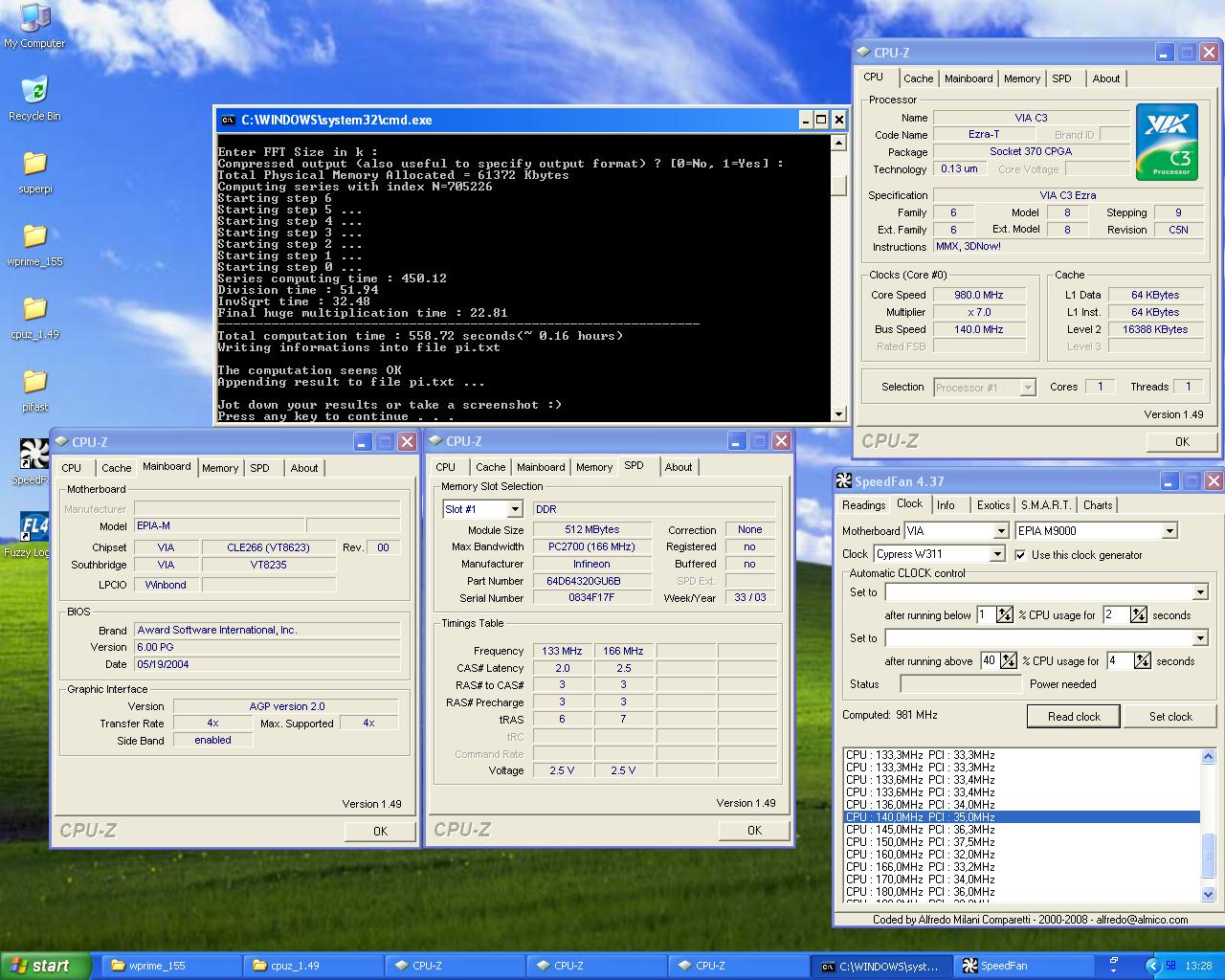Switch to Readings tab in SpeedFan
The height and width of the screenshot is (980, 1225).
coord(863,505)
